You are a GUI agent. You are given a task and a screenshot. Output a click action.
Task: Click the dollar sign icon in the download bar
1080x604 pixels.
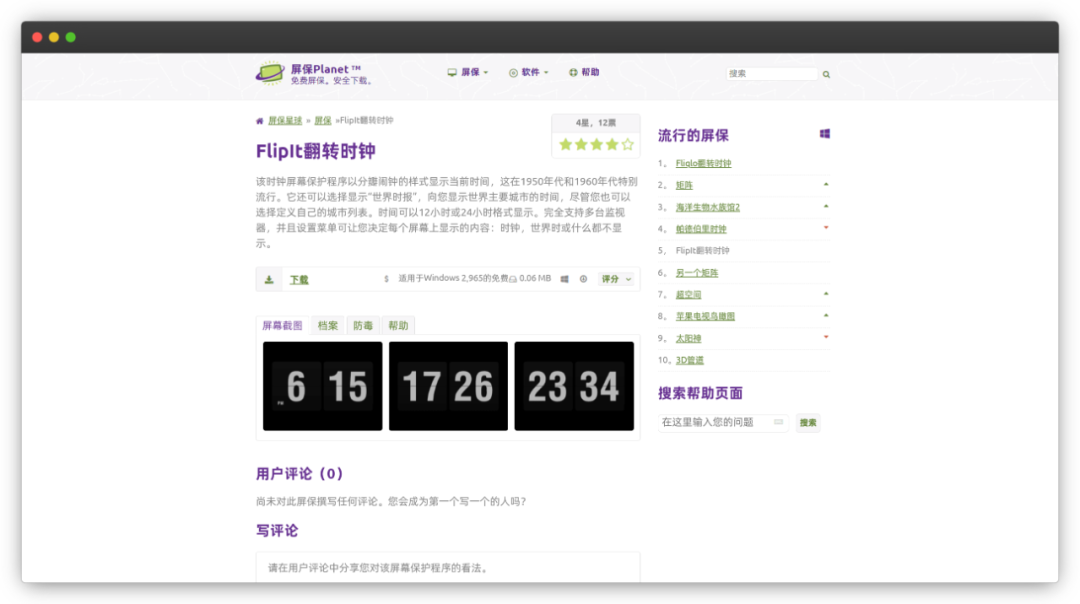385,279
